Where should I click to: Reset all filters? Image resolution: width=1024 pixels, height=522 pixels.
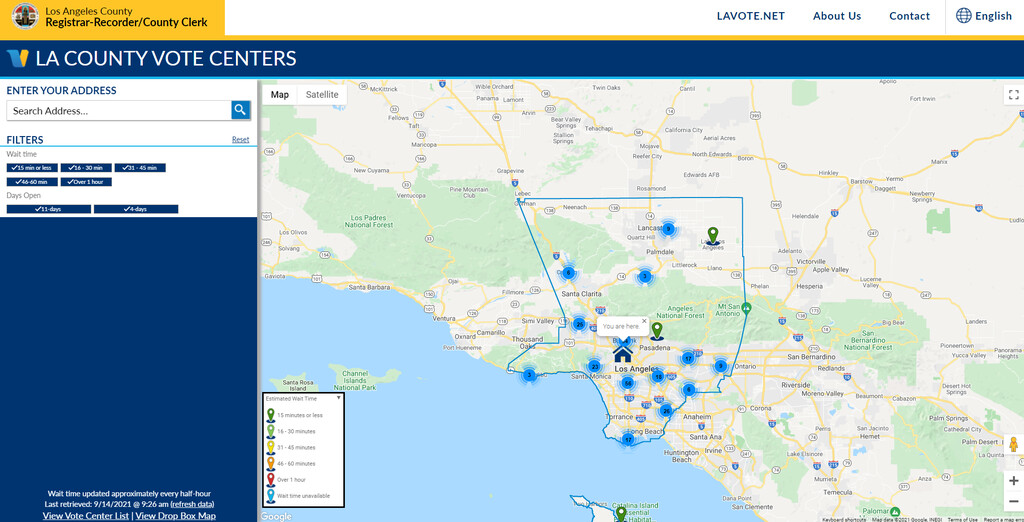[x=240, y=139]
